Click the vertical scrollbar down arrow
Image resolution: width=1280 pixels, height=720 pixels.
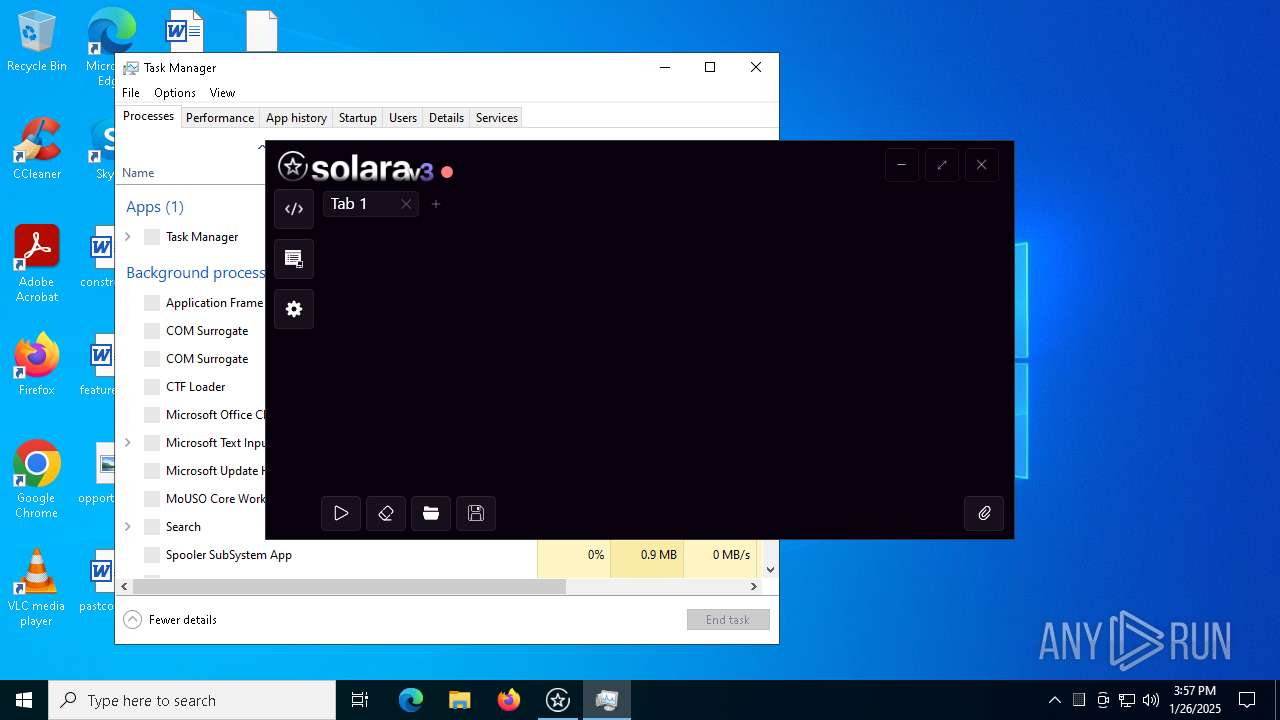(x=770, y=569)
